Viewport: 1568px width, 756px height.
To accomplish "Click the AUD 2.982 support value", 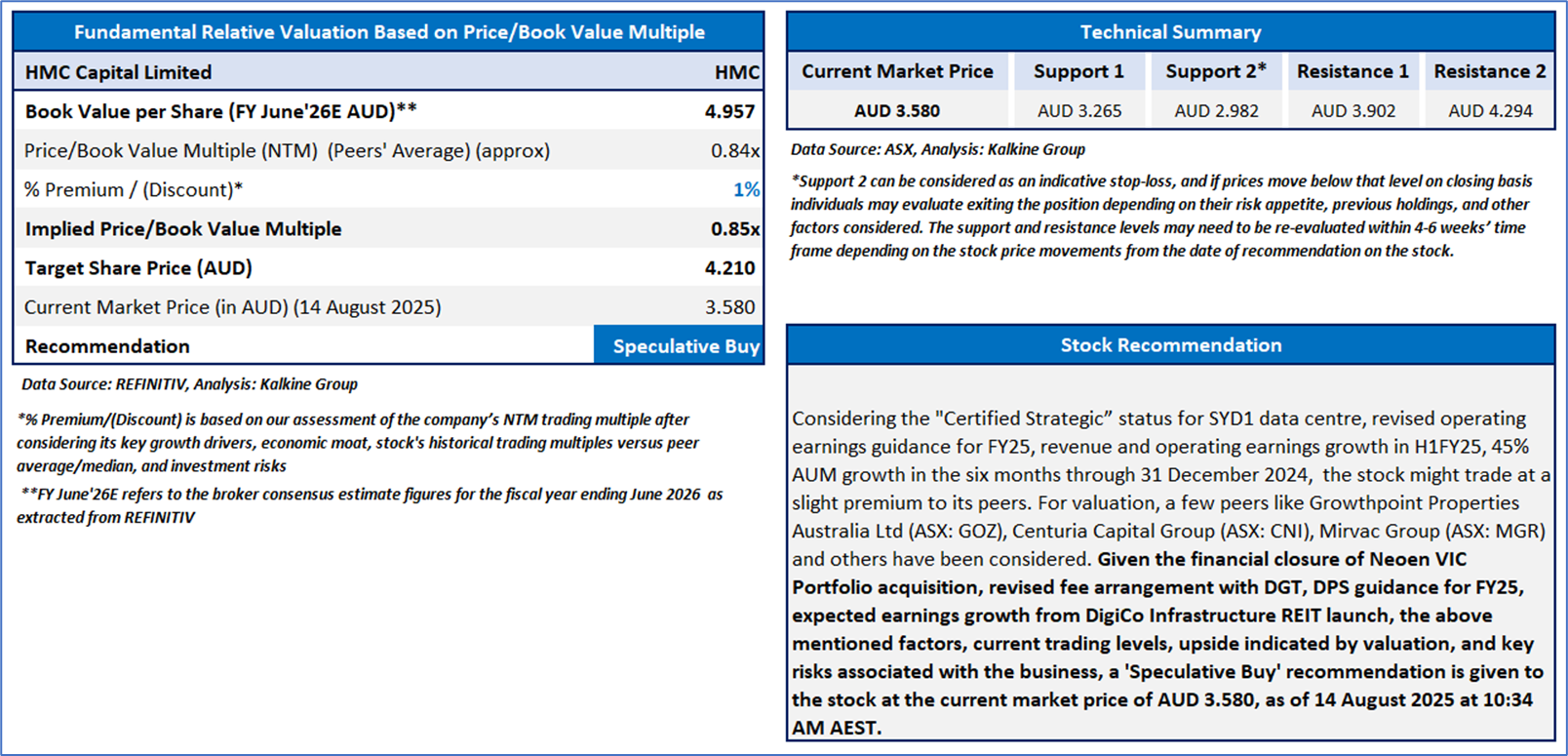I will point(1216,111).
